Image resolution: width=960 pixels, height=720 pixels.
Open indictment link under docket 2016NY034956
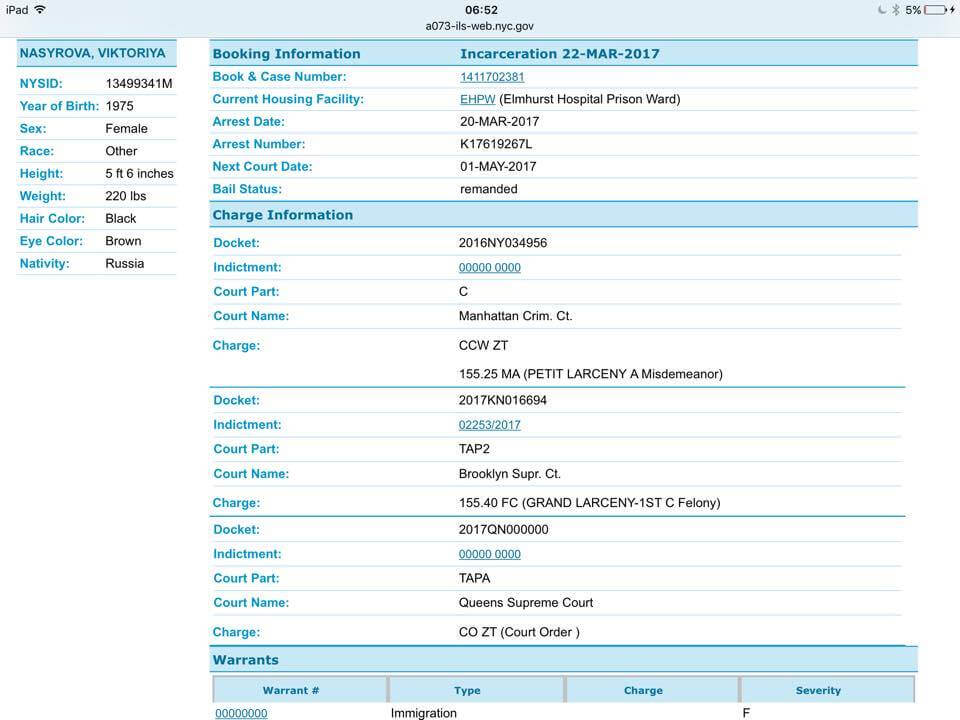pos(489,268)
